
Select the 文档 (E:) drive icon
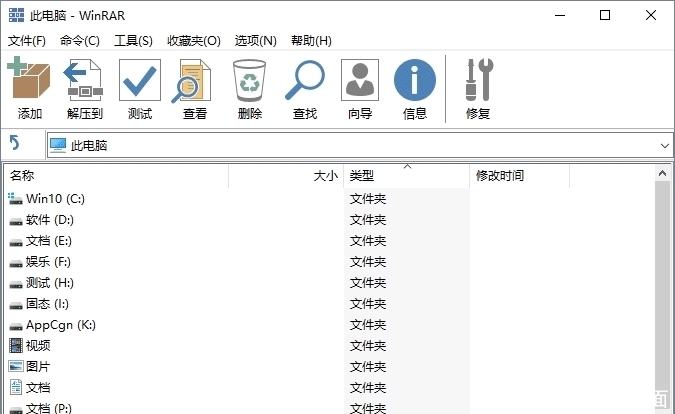pos(16,242)
